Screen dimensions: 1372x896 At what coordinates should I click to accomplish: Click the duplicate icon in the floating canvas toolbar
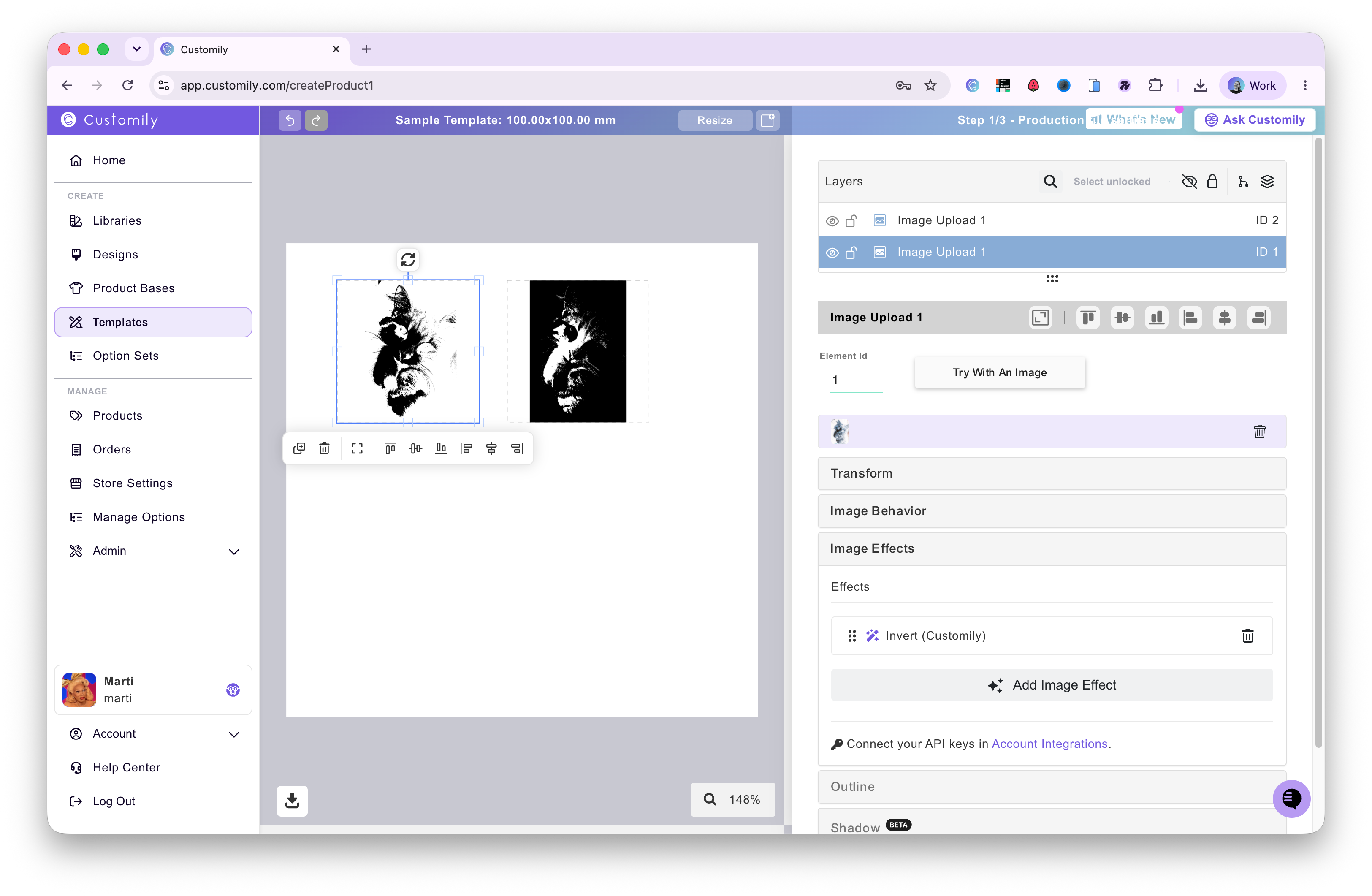coord(299,448)
